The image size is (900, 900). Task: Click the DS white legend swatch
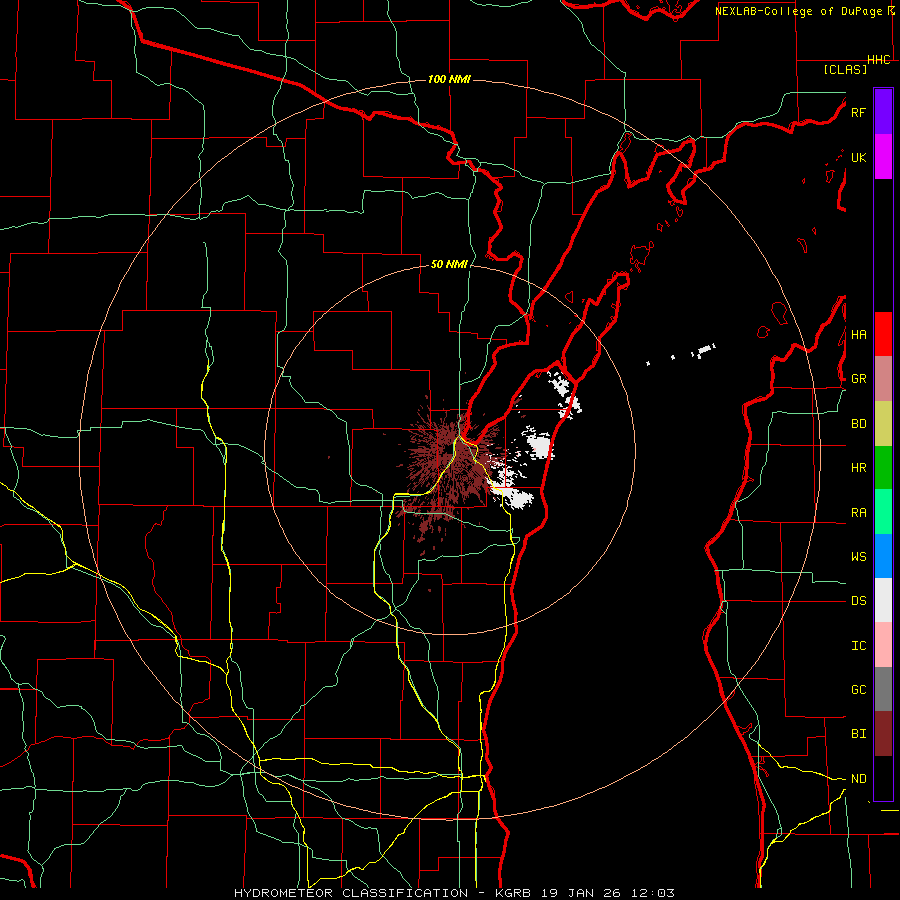(x=883, y=600)
